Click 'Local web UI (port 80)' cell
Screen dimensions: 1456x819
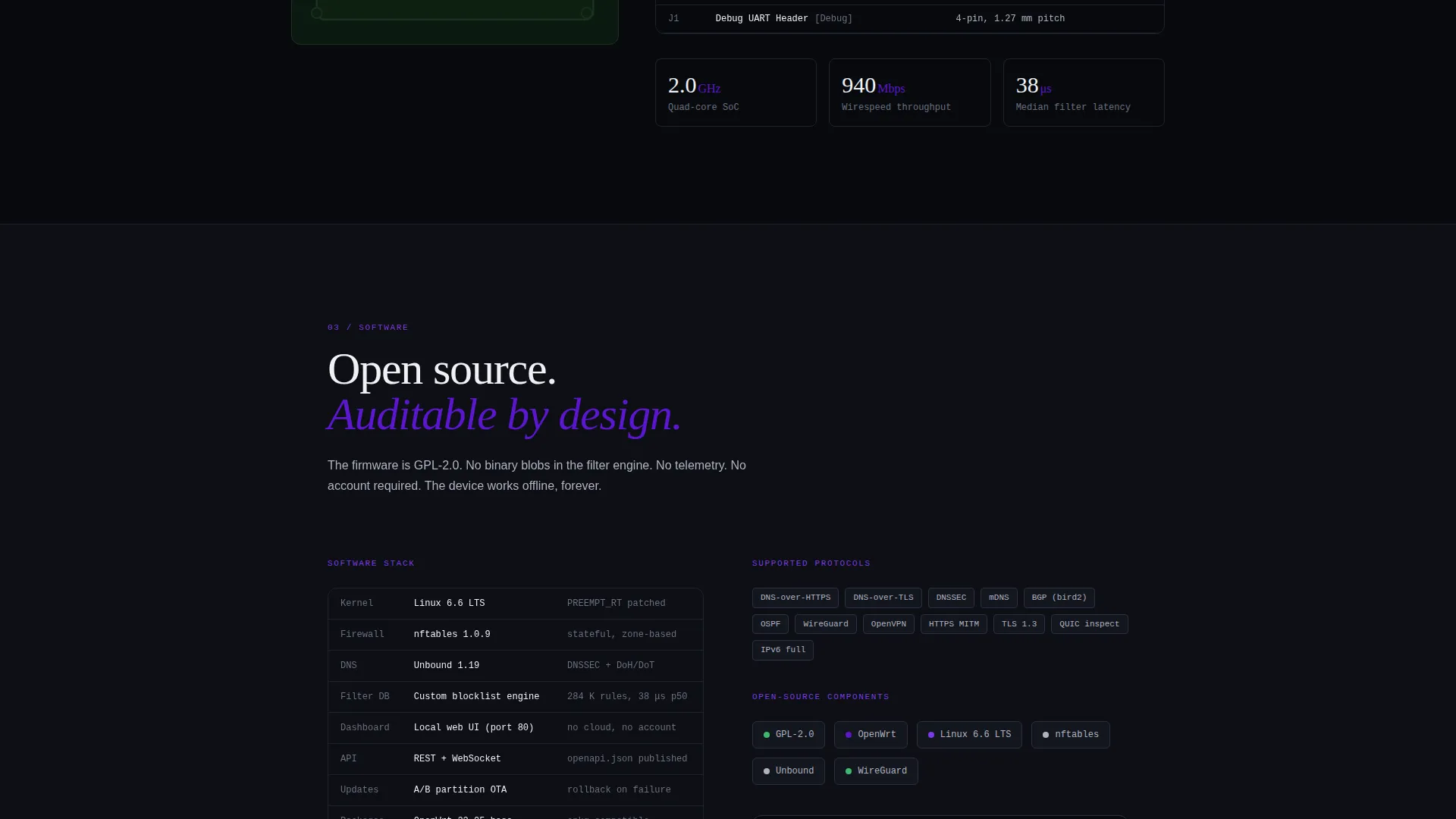pyautogui.click(x=474, y=728)
